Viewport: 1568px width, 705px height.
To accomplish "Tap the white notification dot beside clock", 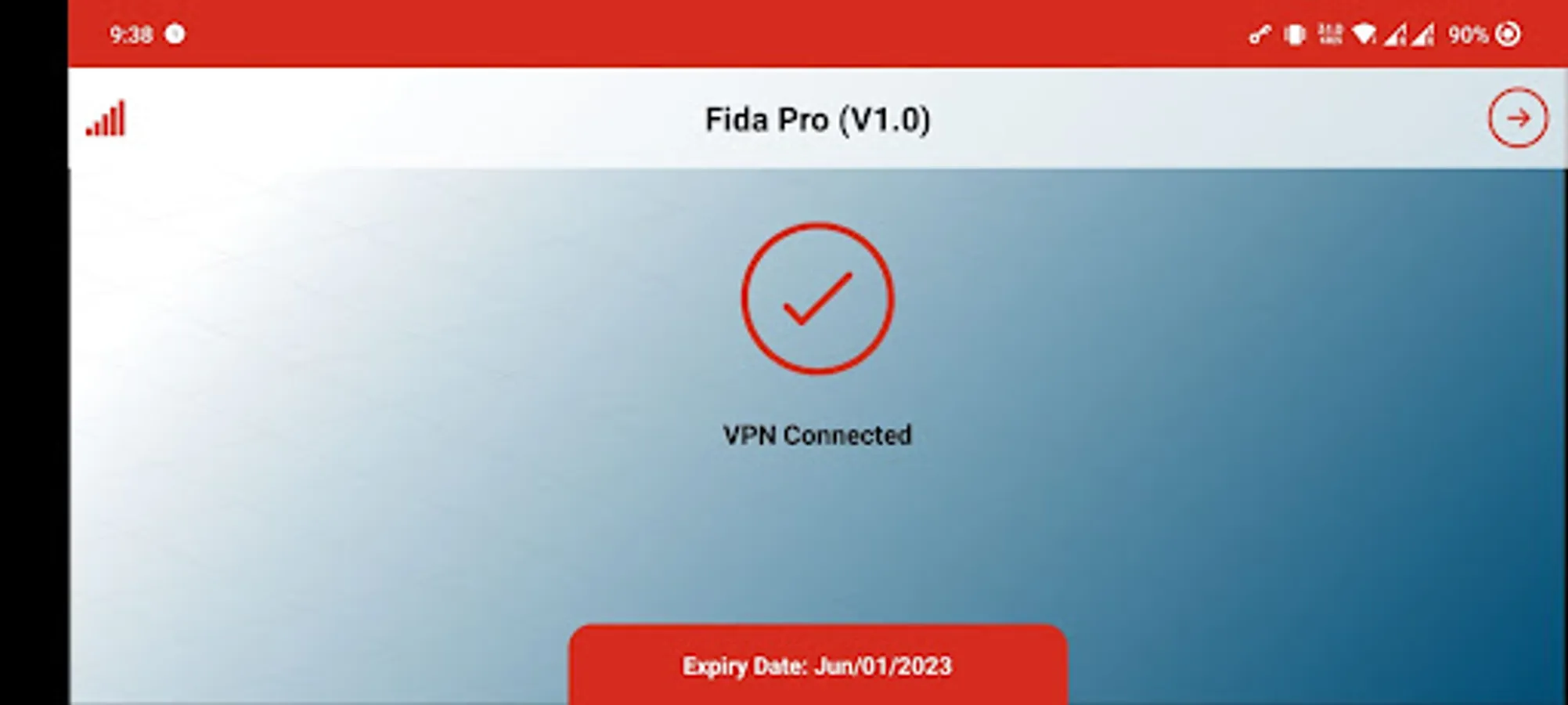I will [x=175, y=34].
